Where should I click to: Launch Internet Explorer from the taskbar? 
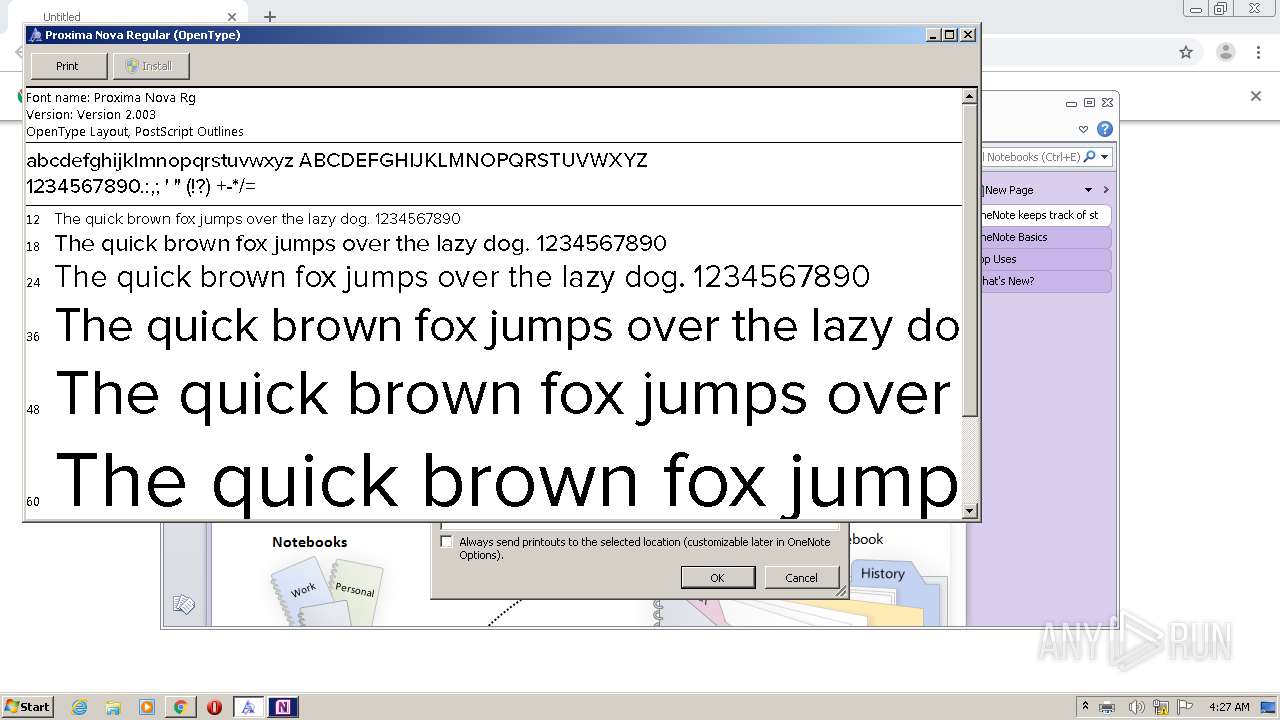(x=79, y=707)
